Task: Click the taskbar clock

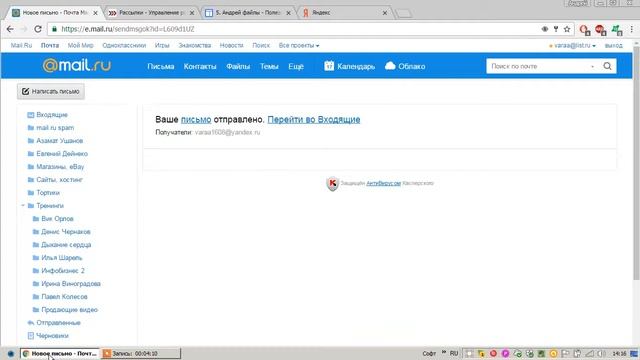Action: pyautogui.click(x=619, y=353)
